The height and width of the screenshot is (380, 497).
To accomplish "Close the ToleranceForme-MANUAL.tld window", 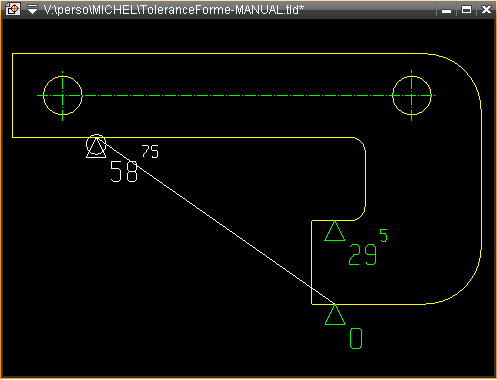I will pyautogui.click(x=486, y=10).
